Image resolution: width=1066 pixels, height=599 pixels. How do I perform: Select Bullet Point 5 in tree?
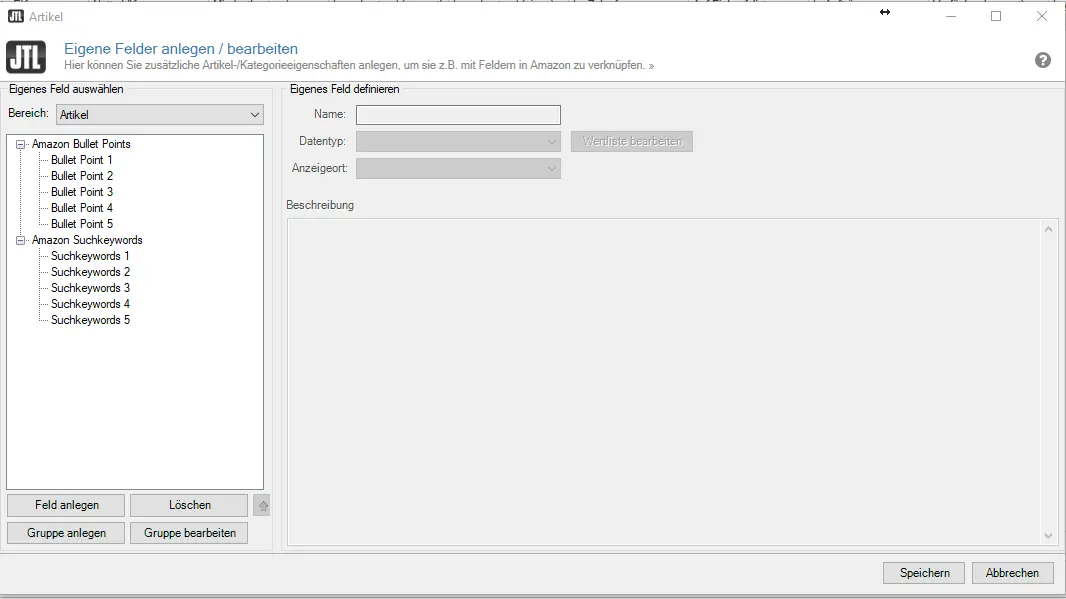pyautogui.click(x=82, y=224)
